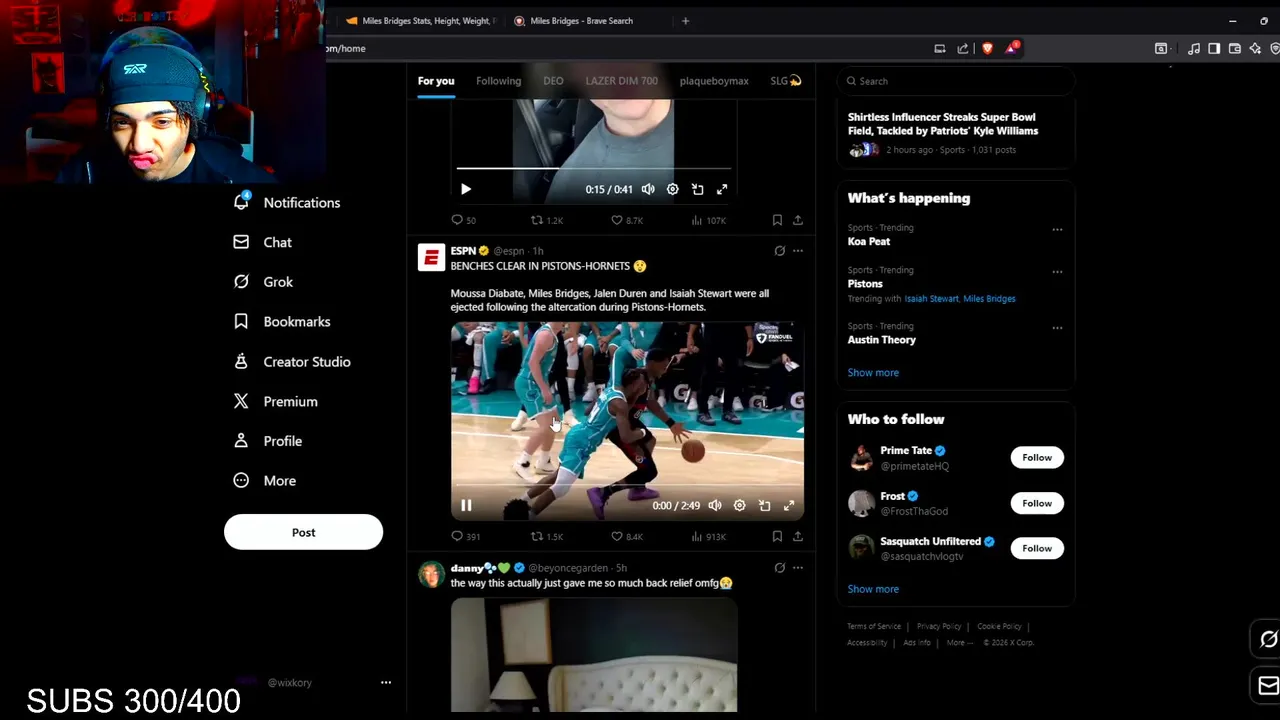Mute the ESPN video's volume

coord(715,506)
